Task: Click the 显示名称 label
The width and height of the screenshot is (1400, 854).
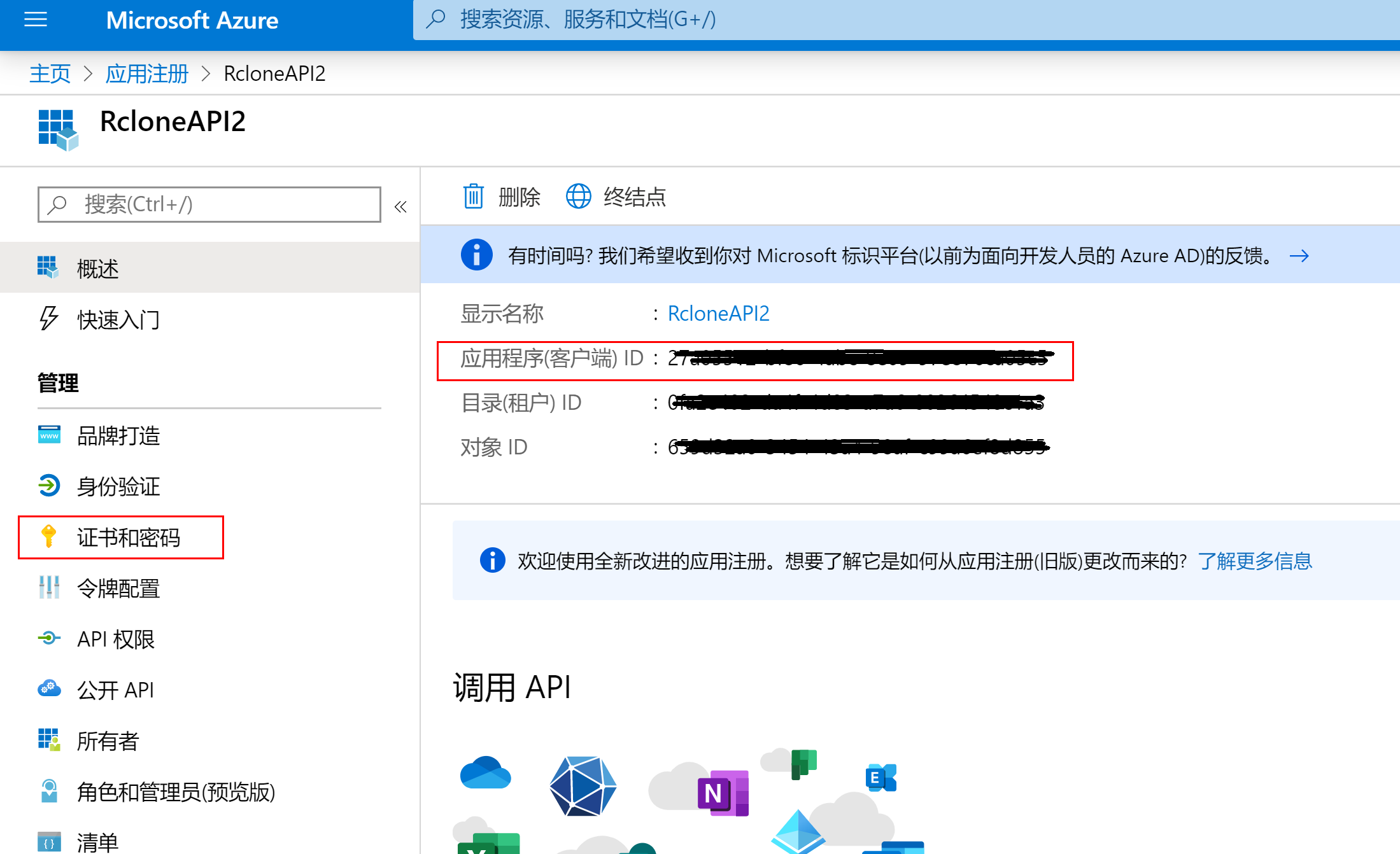Action: [x=502, y=314]
